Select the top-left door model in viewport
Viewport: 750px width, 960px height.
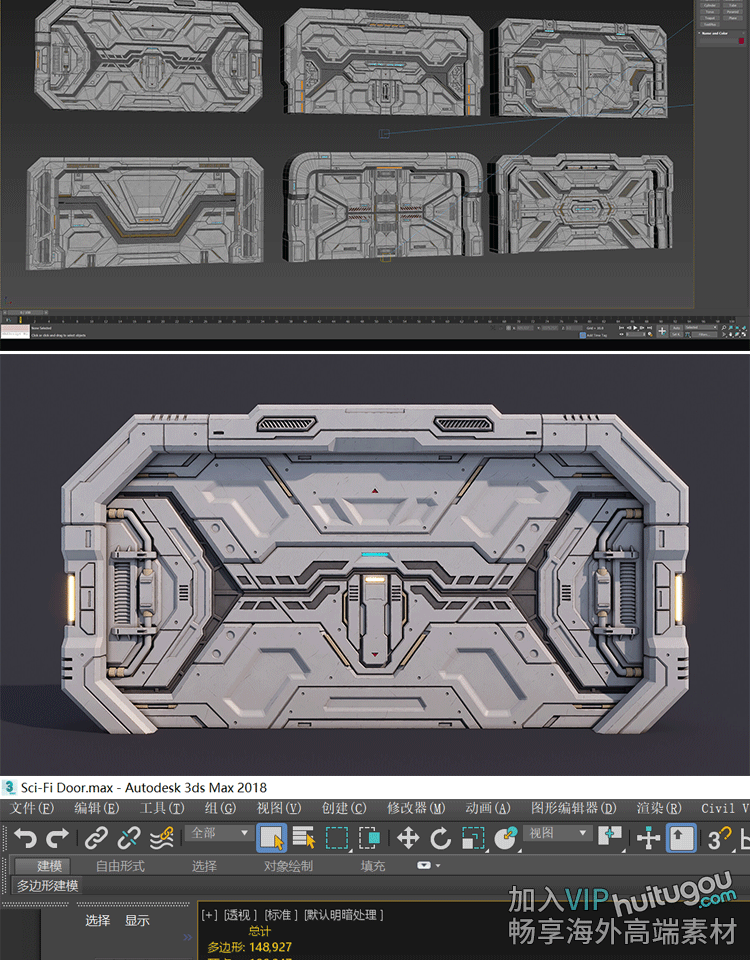pos(148,56)
